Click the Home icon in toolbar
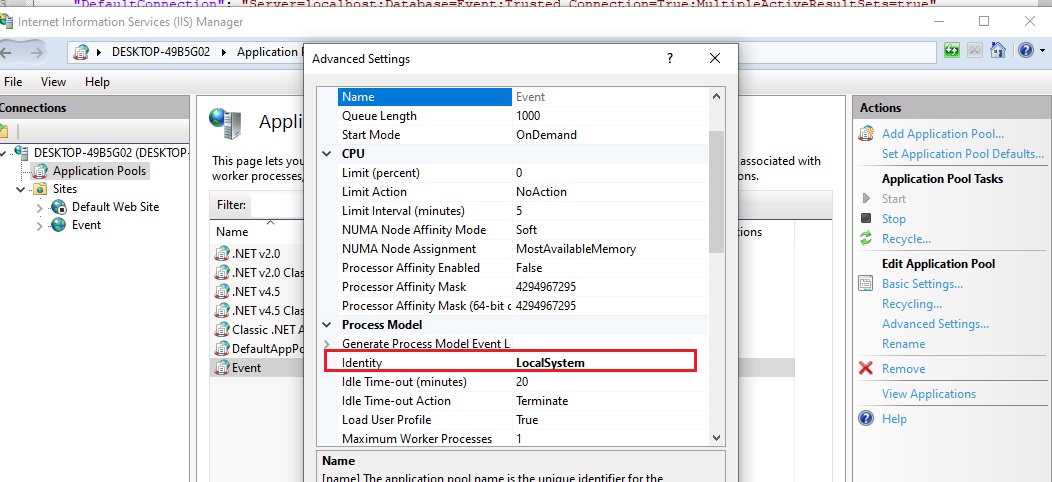1052x482 pixels. [998, 50]
